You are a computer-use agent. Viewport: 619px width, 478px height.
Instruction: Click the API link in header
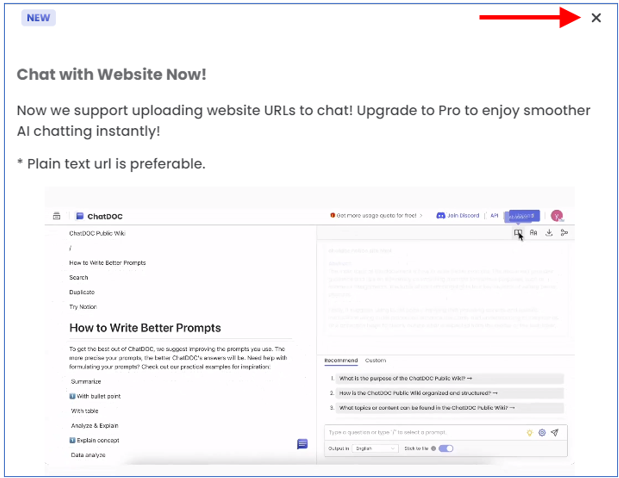coord(494,215)
